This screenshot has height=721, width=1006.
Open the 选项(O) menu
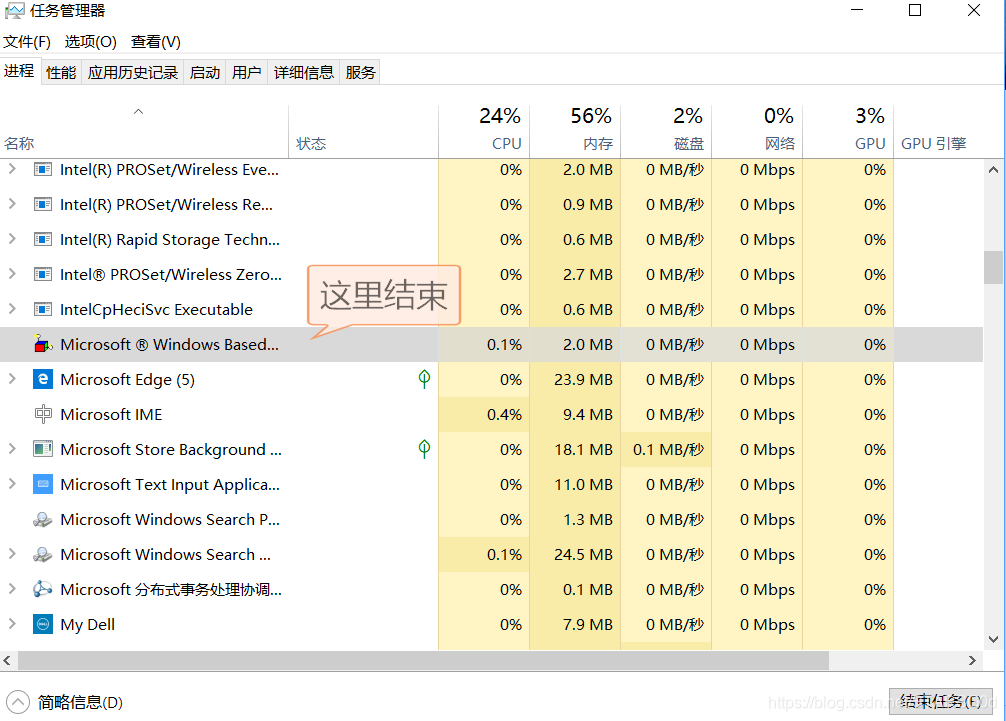(90, 42)
